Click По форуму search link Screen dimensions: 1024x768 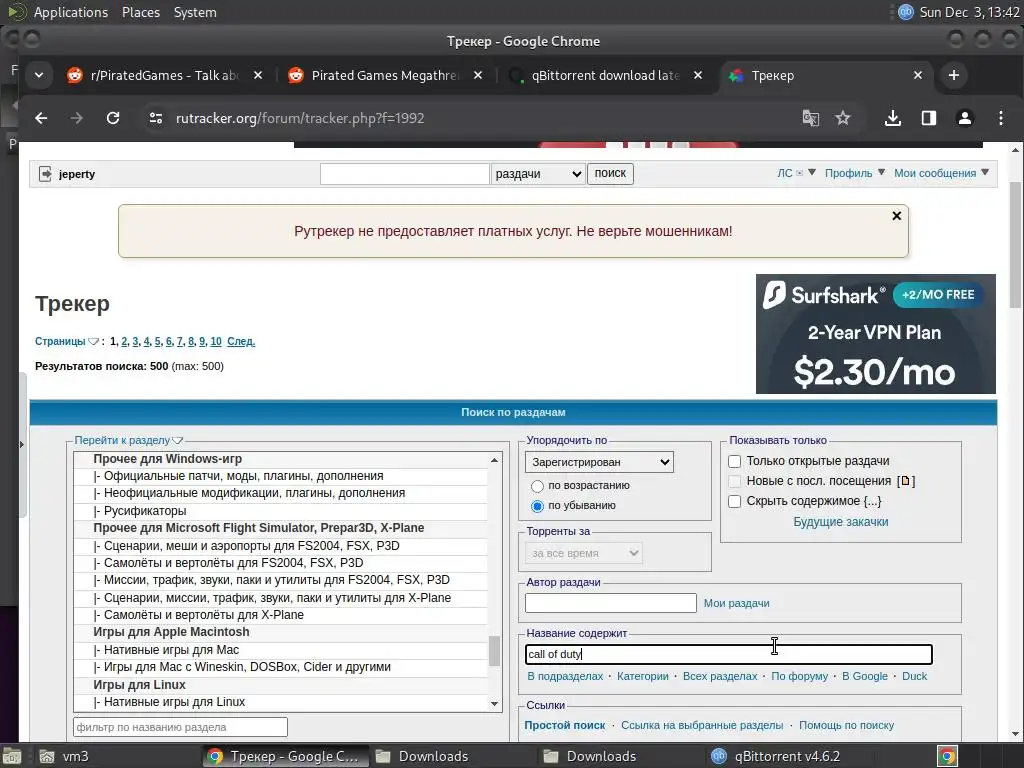tap(799, 677)
